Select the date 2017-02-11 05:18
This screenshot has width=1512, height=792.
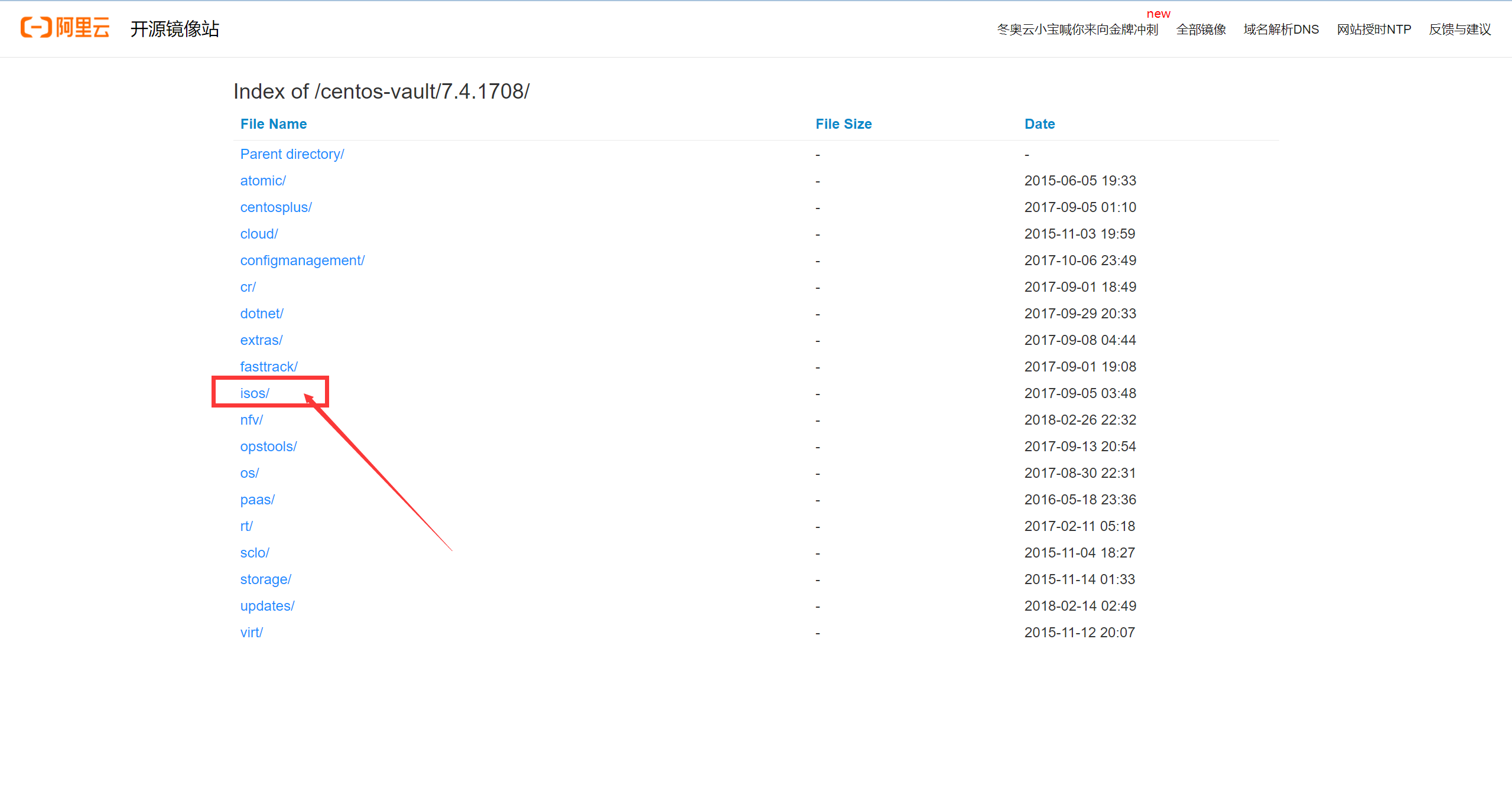tap(1079, 526)
